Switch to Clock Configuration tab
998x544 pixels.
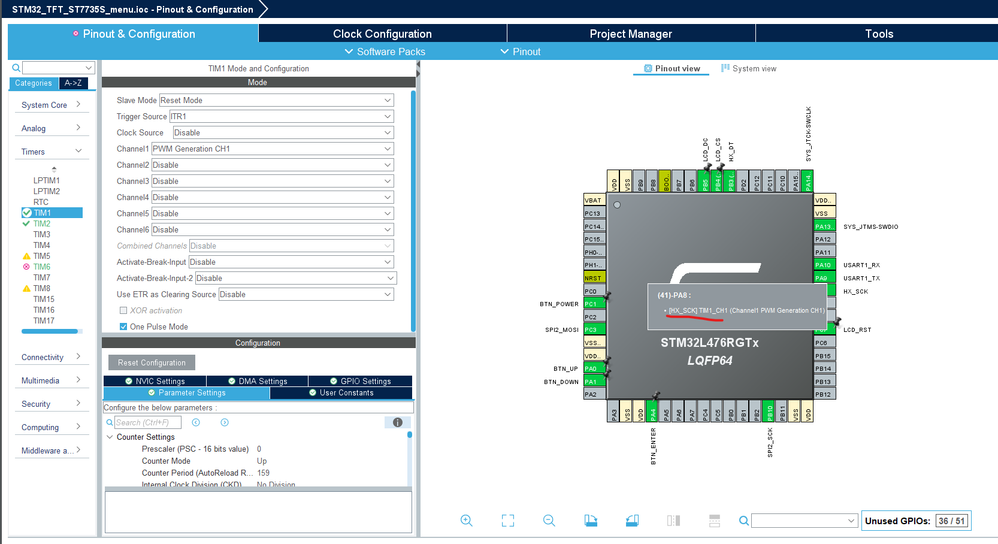click(382, 34)
